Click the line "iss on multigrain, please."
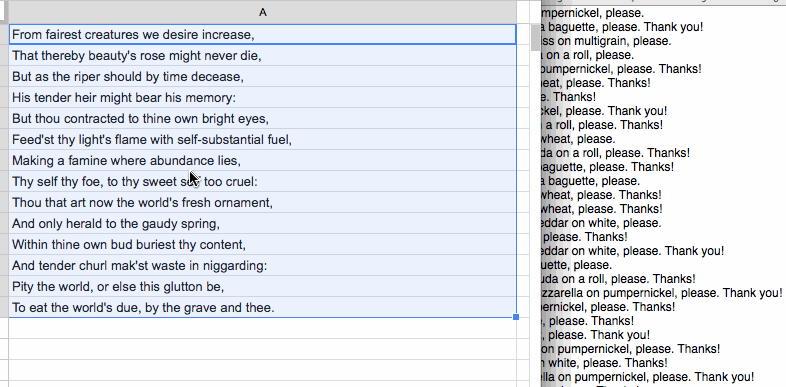Viewport: 786px width, 387px height. coord(607,41)
